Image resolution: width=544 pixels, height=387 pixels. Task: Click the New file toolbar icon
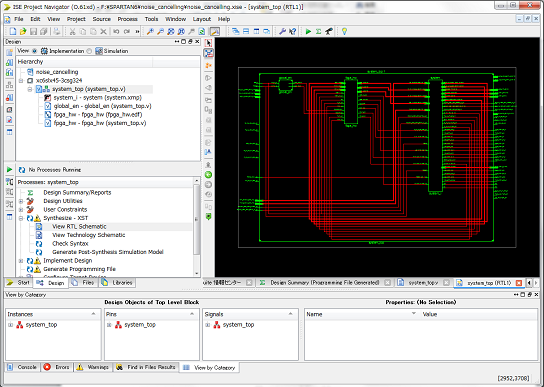(13, 32)
